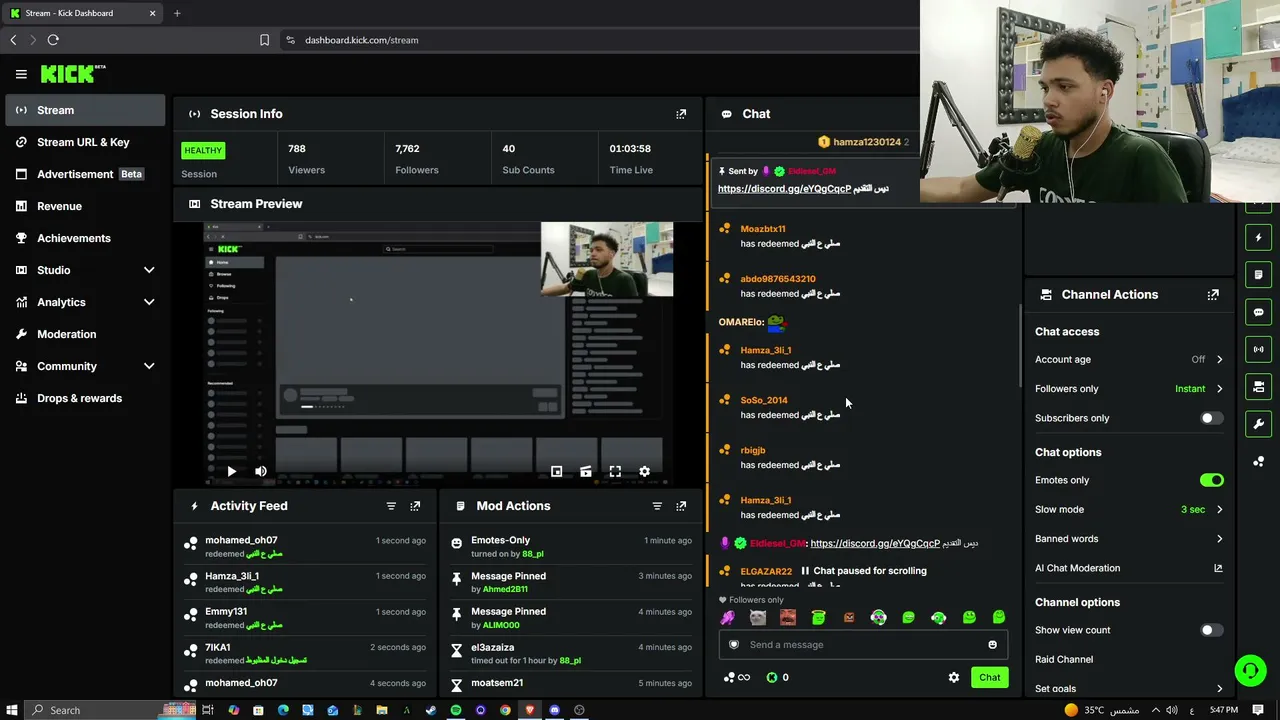The image size is (1280, 720).
Task: Click the Send a message field
Action: (863, 645)
